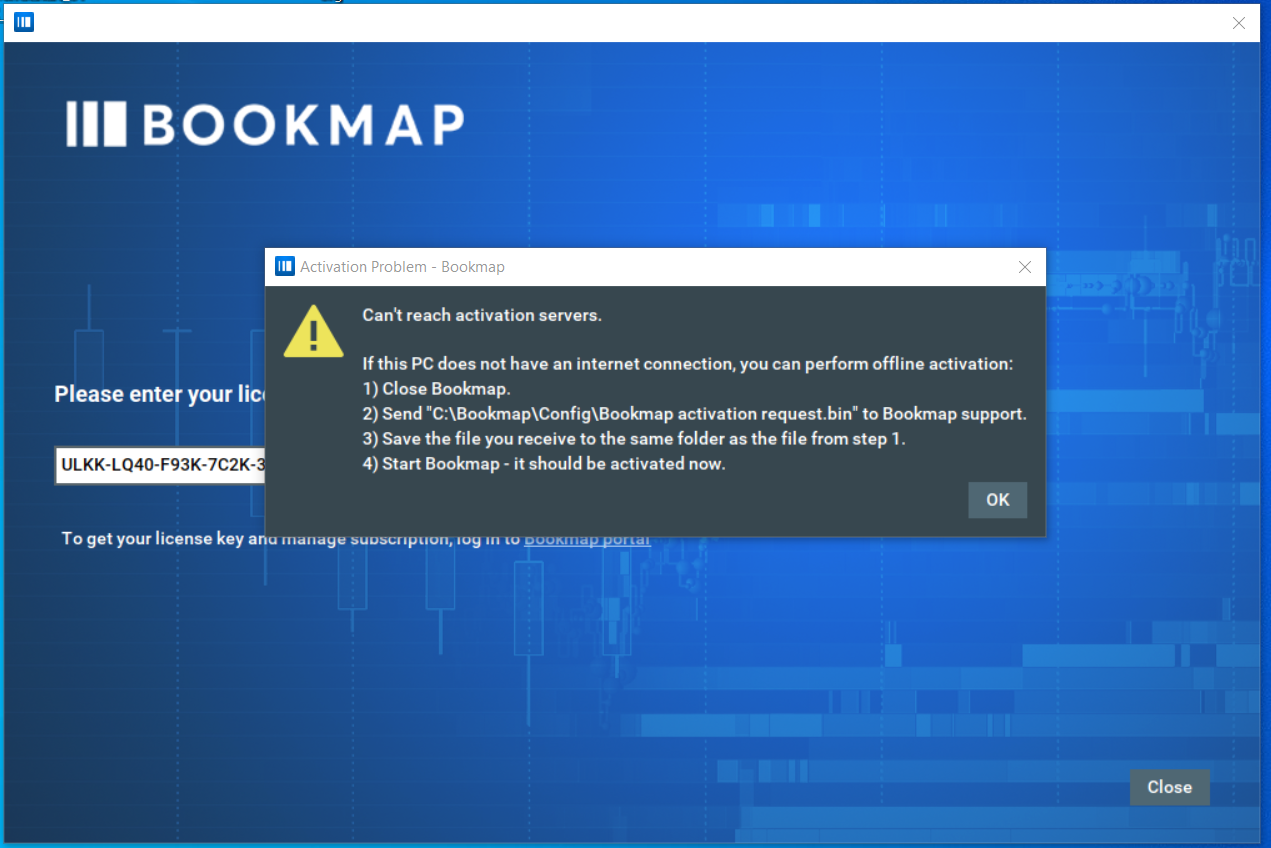This screenshot has height=848, width=1271.
Task: Click the large BOOKMAP logo
Action: pos(265,125)
